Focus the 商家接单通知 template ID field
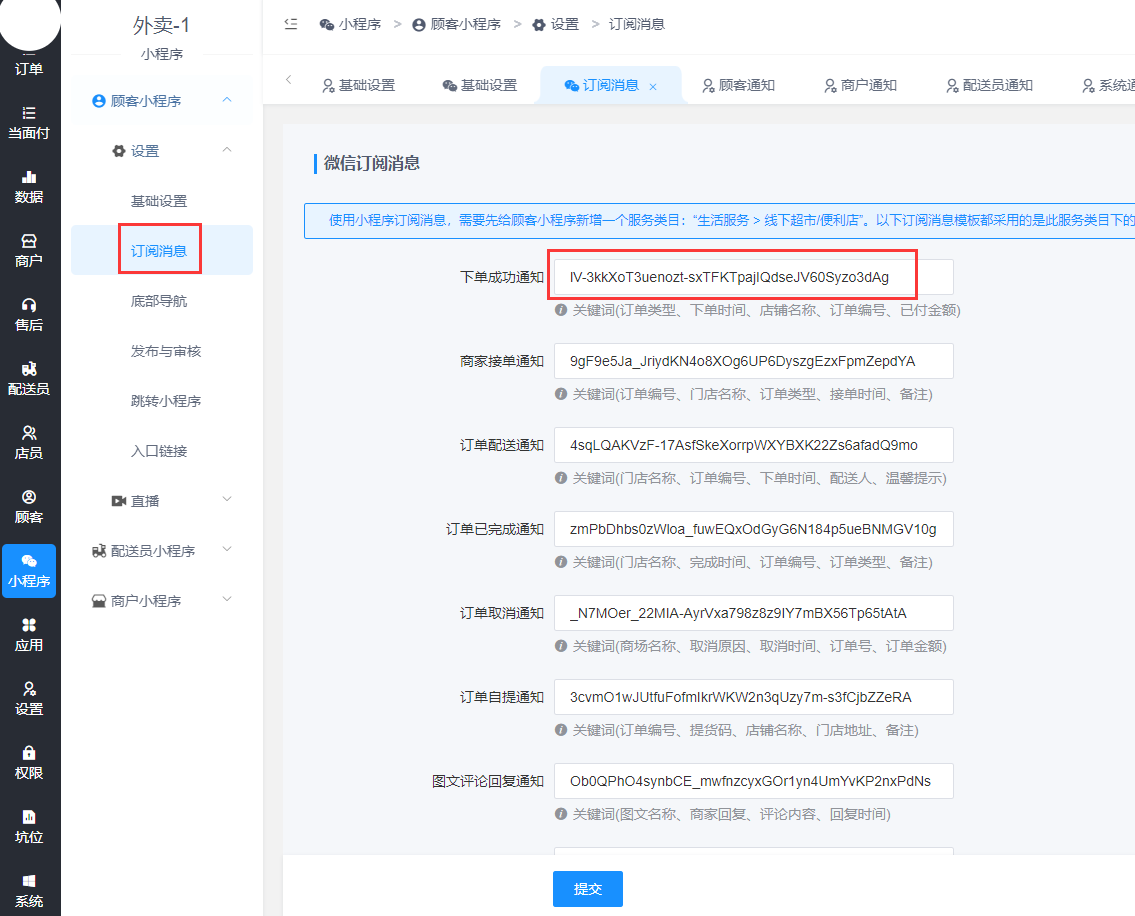This screenshot has height=916, width=1135. tap(754, 361)
